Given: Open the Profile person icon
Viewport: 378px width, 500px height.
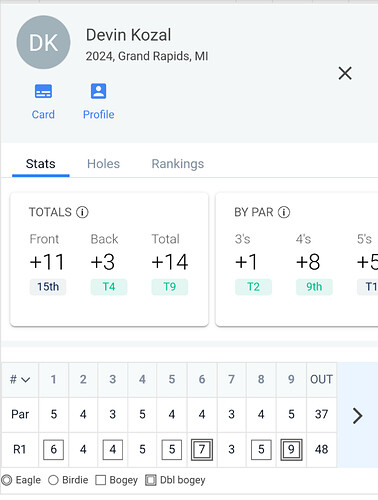Looking at the screenshot, I should coord(98,91).
